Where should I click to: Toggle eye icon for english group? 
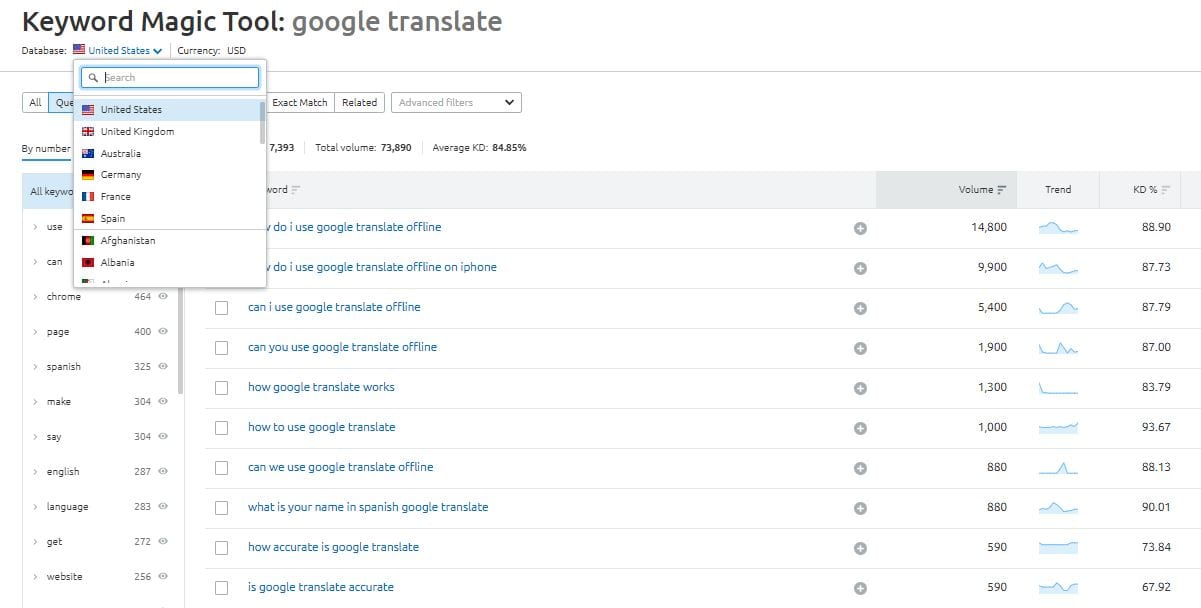163,471
